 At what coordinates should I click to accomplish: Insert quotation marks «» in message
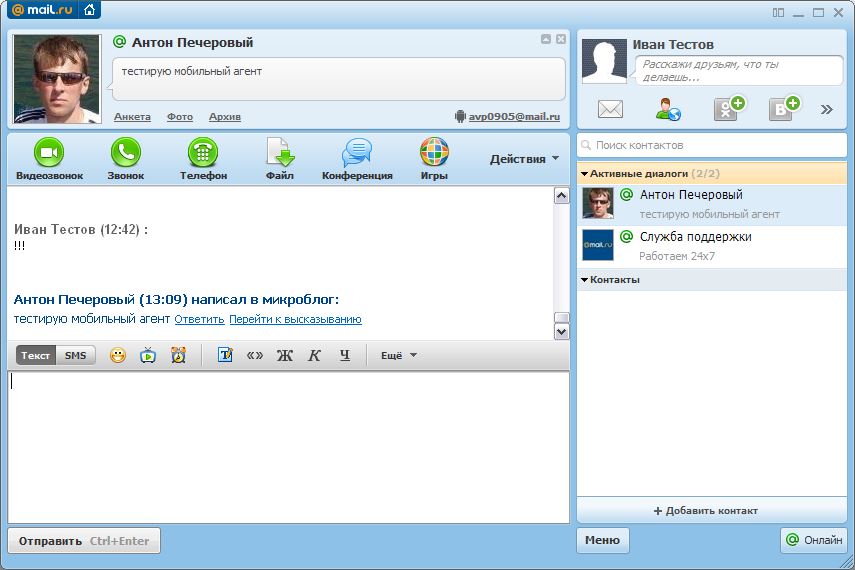point(255,356)
